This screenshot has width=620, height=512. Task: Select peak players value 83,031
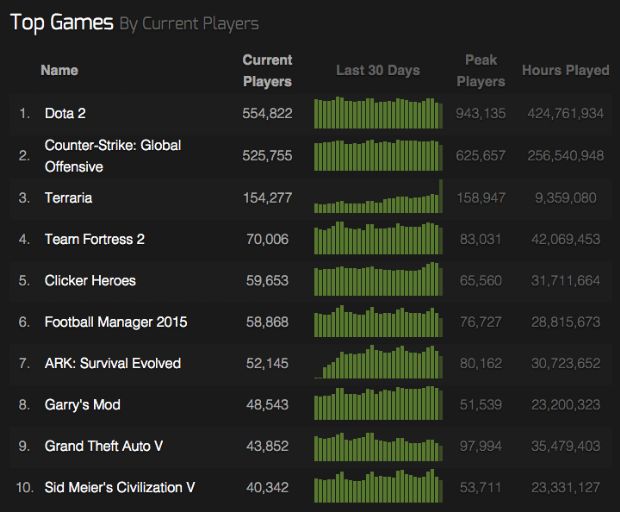(x=481, y=239)
